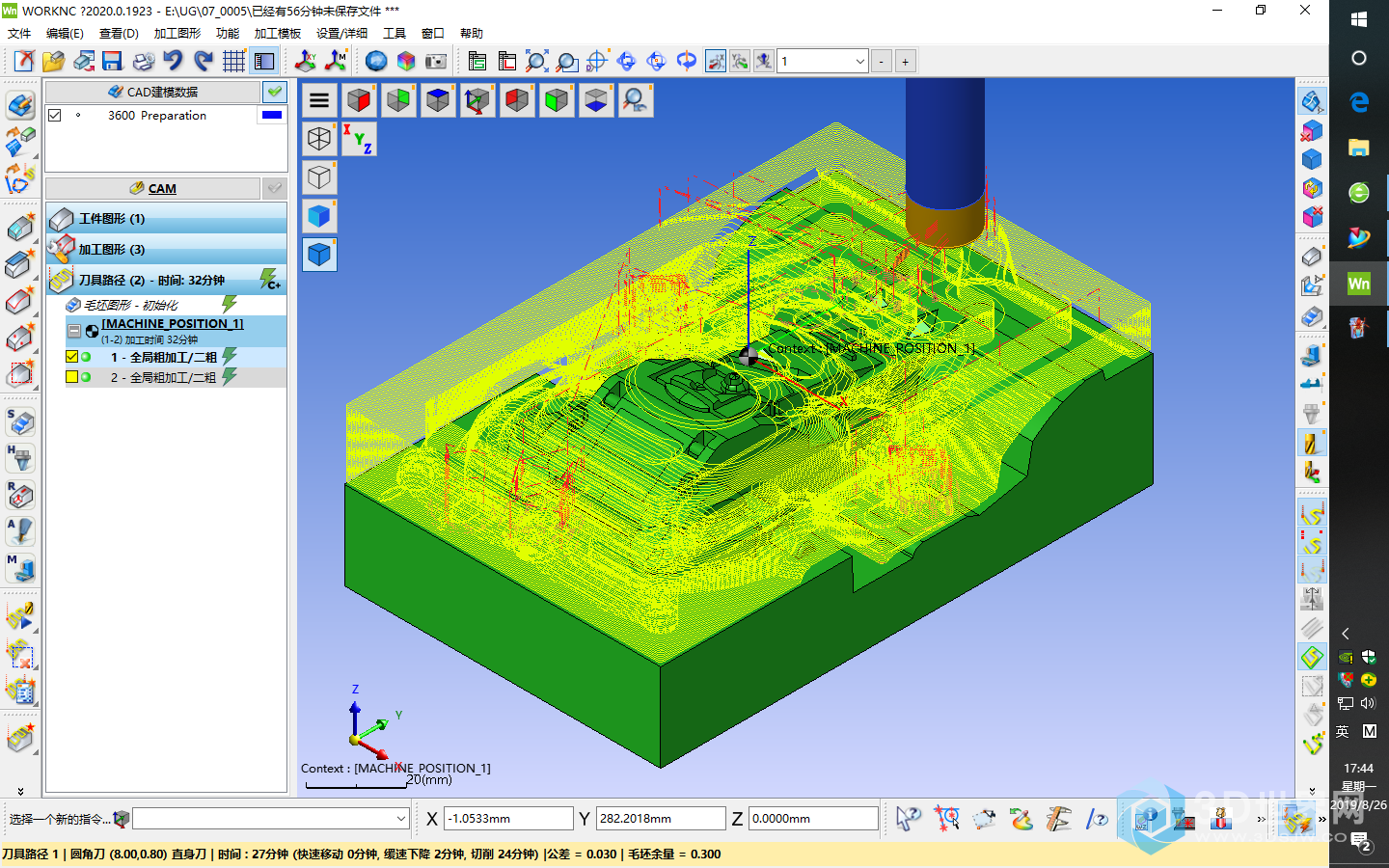Click the CAD建模数据 panel header button
Image resolution: width=1389 pixels, height=868 pixels.
pyautogui.click(x=153, y=92)
